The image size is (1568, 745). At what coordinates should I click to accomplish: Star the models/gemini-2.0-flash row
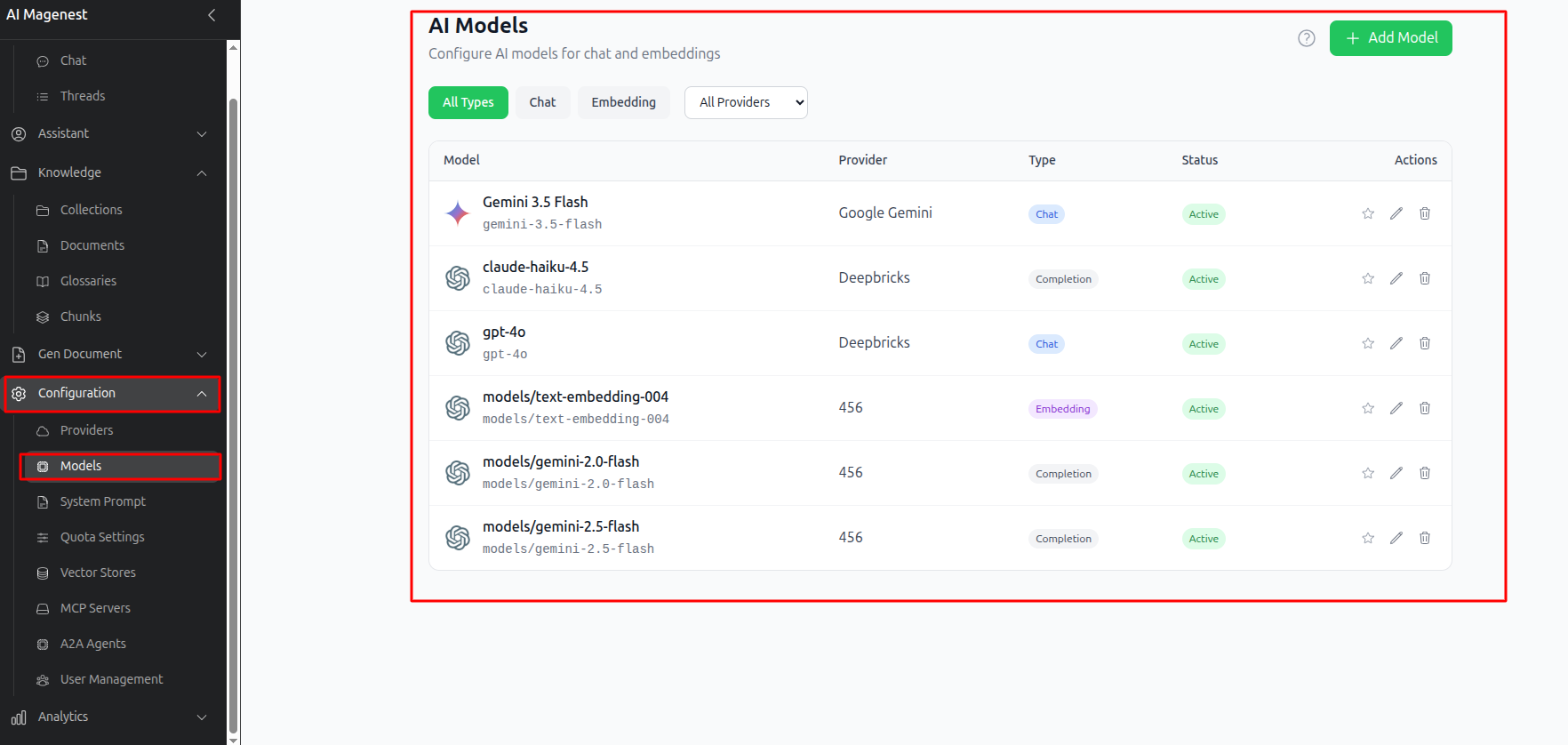click(1368, 473)
